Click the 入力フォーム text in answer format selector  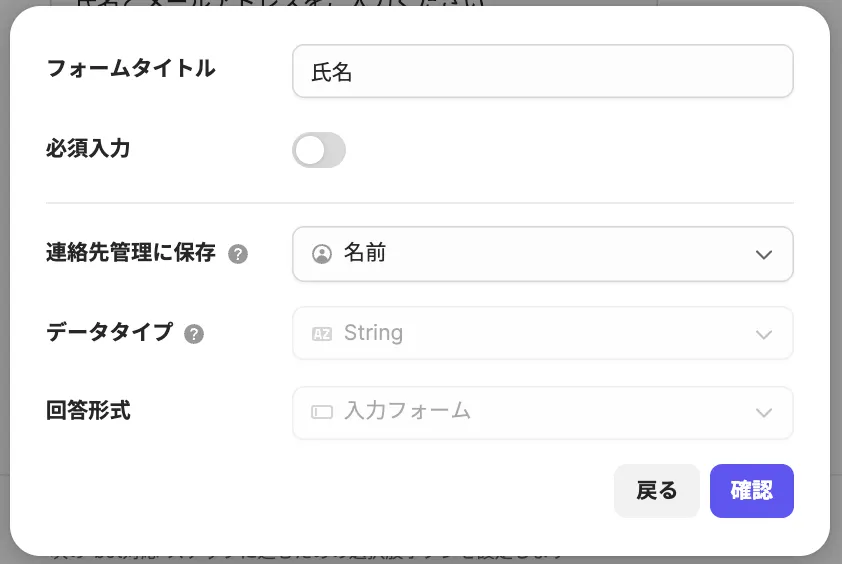click(x=407, y=411)
